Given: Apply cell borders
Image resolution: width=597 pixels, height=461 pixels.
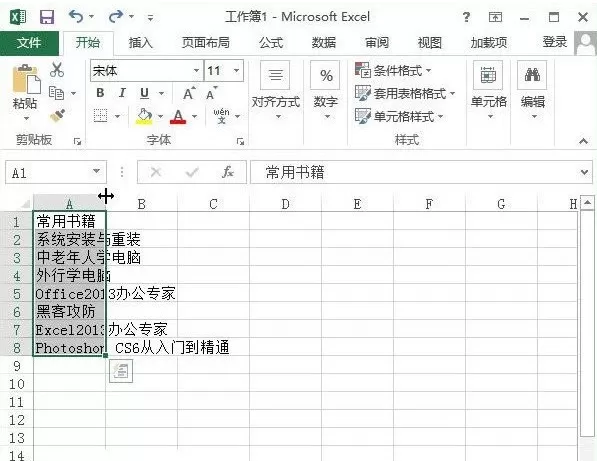Looking at the screenshot, I should click(x=101, y=116).
